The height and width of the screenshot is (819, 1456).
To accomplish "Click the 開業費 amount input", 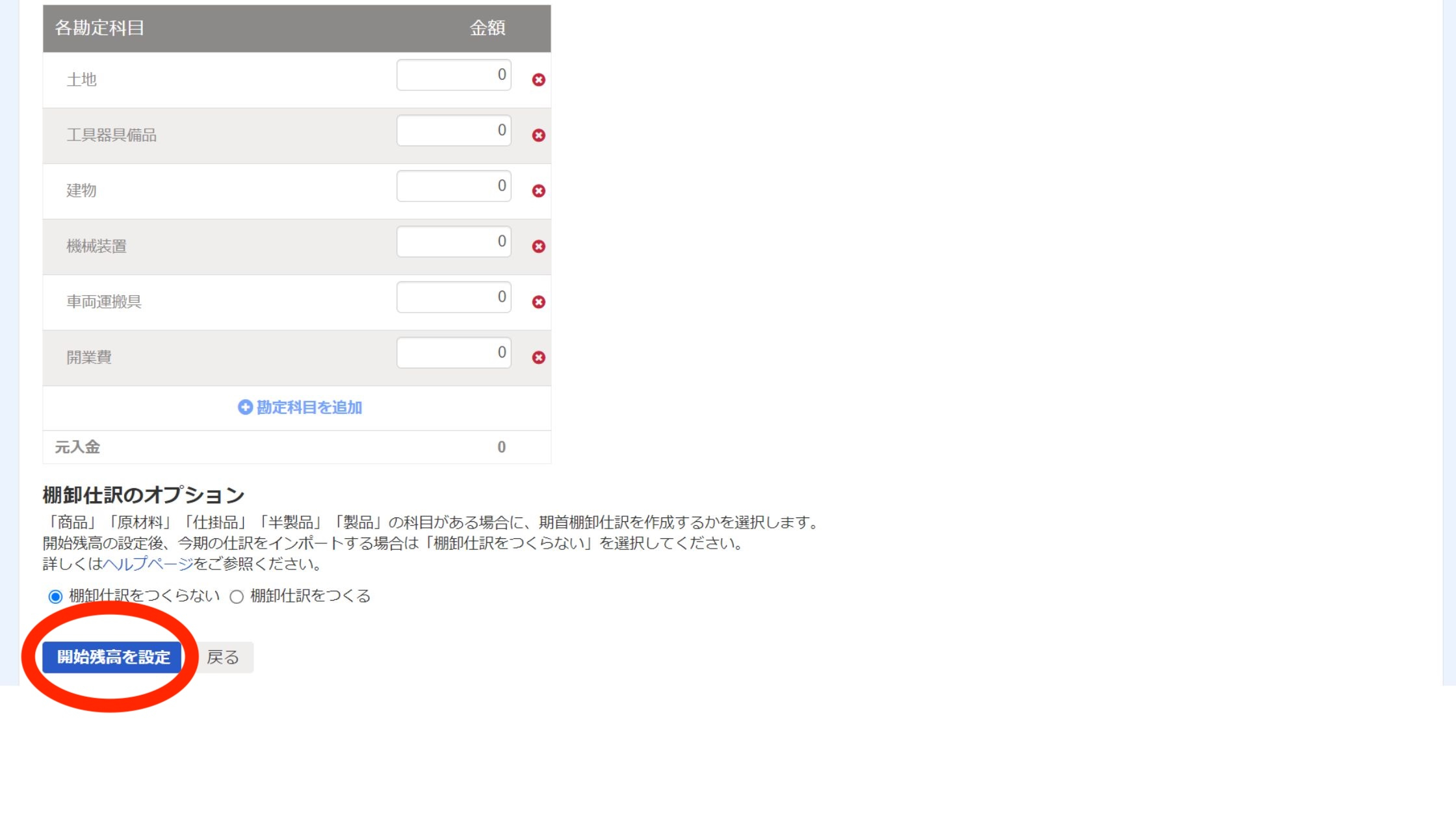I will [454, 353].
